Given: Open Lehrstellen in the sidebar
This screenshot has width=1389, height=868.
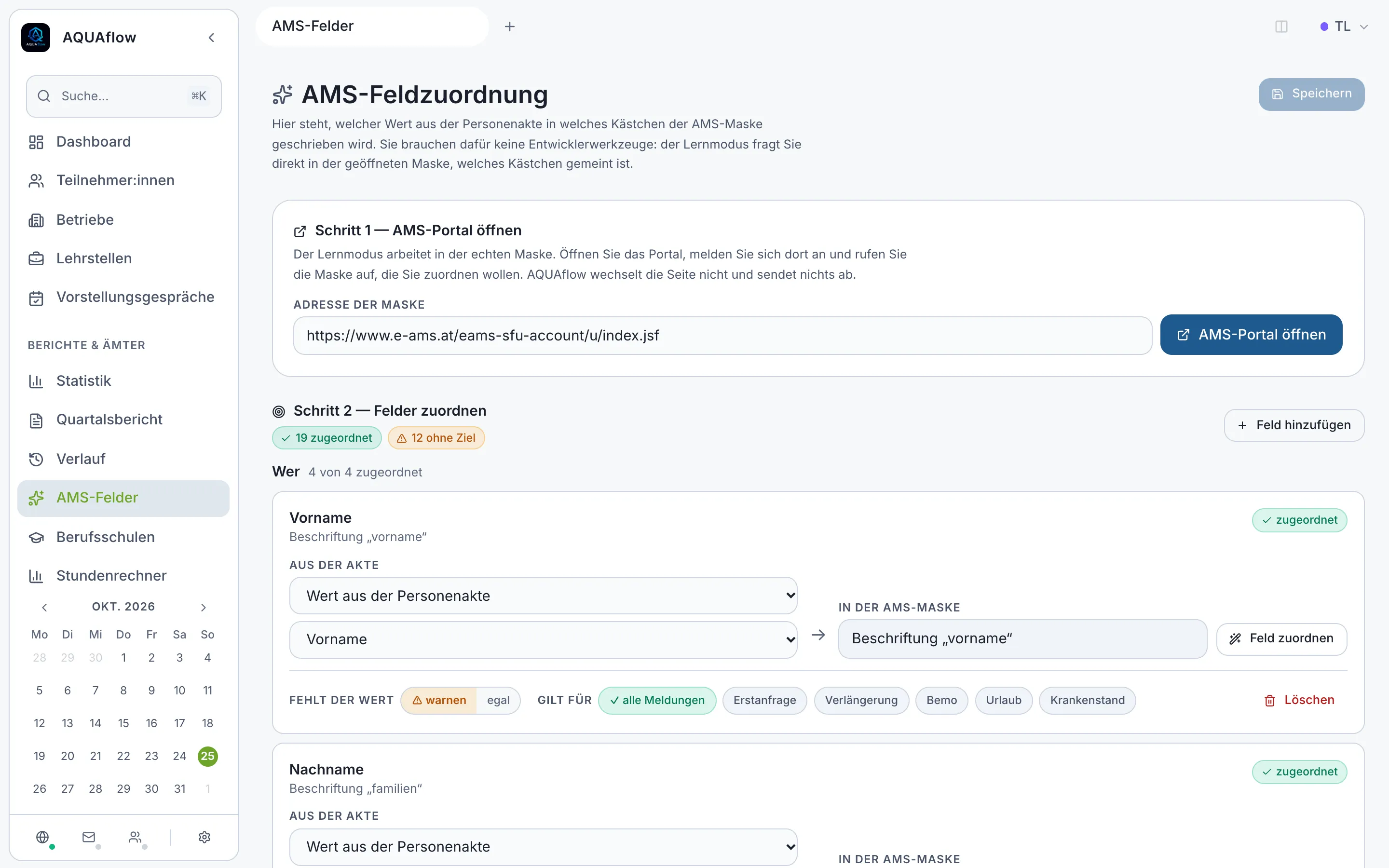Looking at the screenshot, I should pos(123,258).
